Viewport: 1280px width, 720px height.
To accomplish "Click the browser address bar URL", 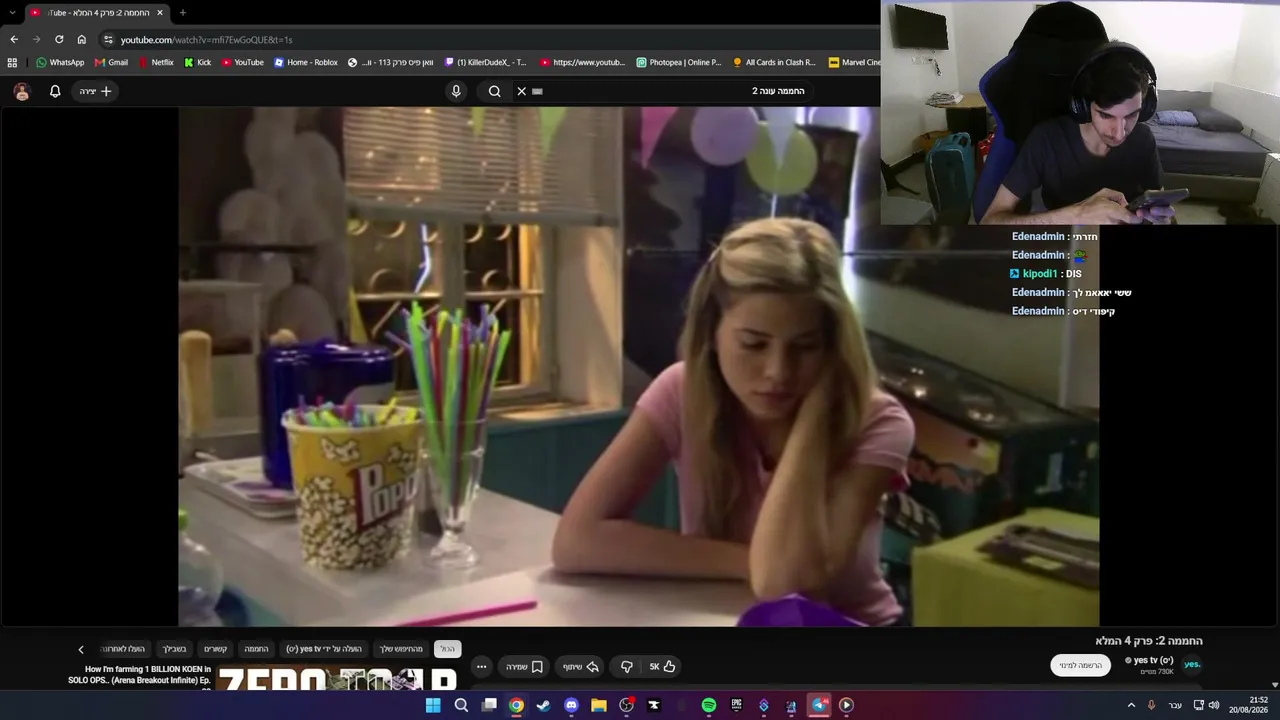I will click(x=206, y=39).
